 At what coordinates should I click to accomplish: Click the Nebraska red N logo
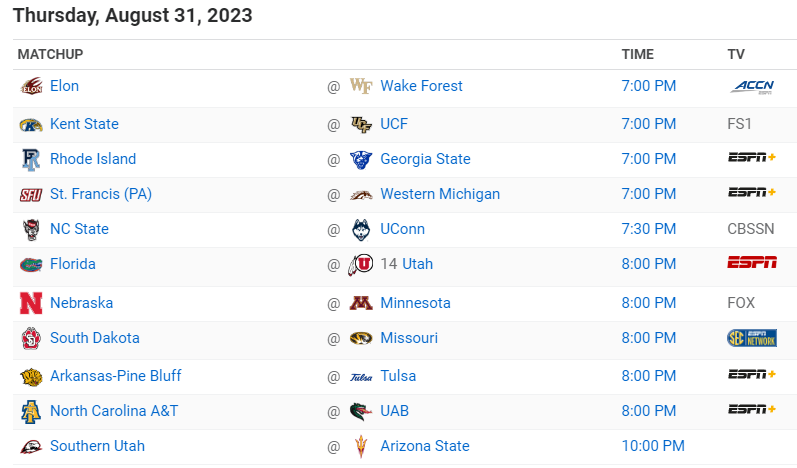click(31, 303)
